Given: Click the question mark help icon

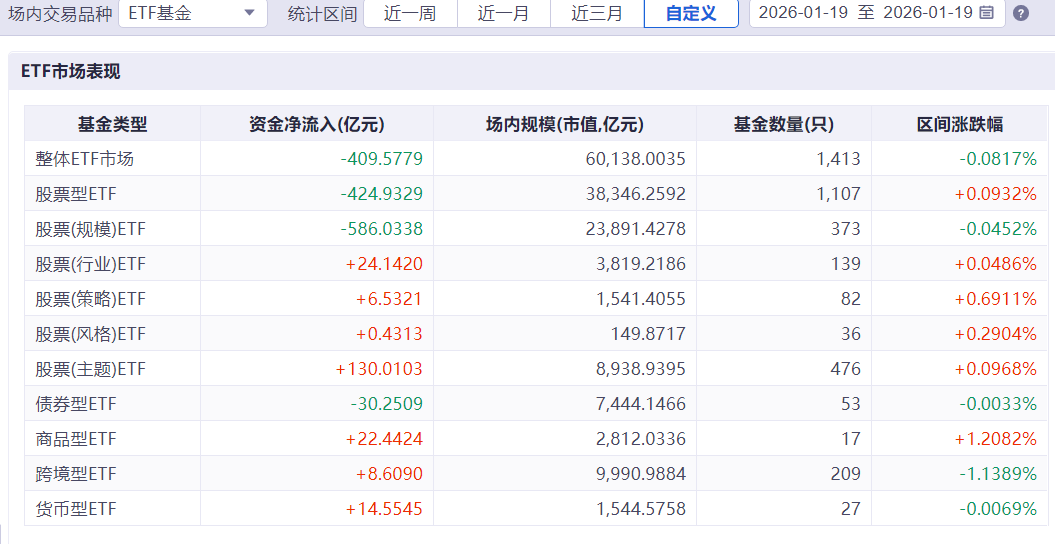Looking at the screenshot, I should [1021, 13].
